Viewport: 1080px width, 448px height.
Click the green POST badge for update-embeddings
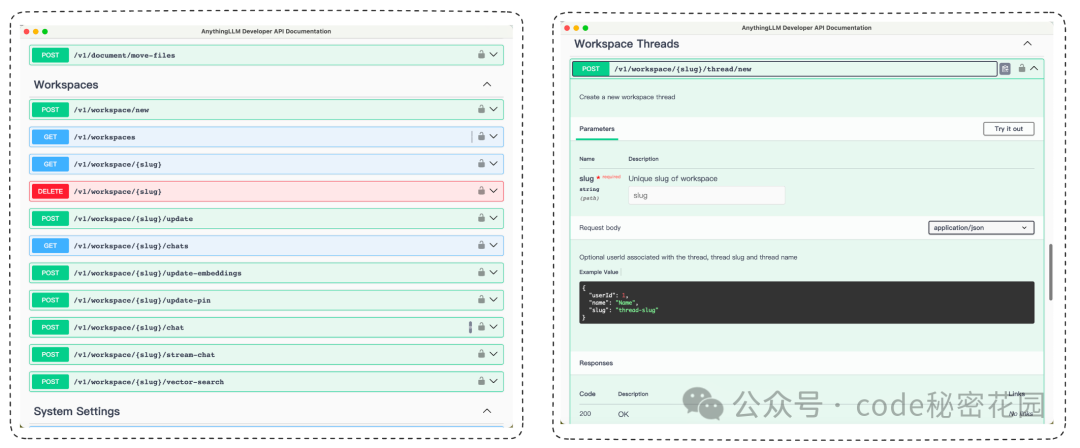point(50,273)
